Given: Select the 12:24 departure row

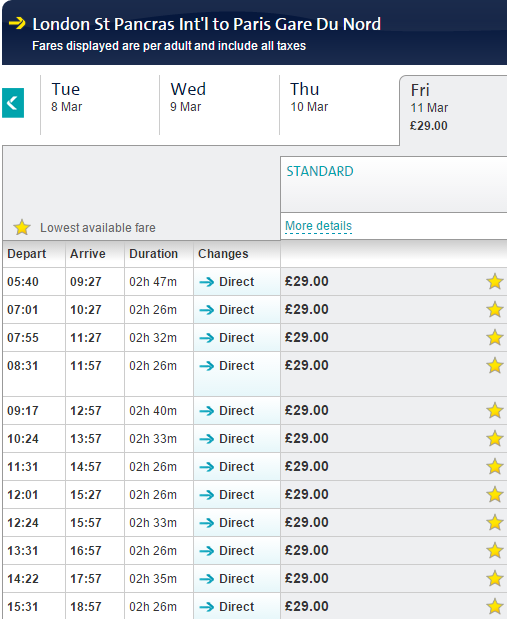Looking at the screenshot, I should click(x=255, y=523).
